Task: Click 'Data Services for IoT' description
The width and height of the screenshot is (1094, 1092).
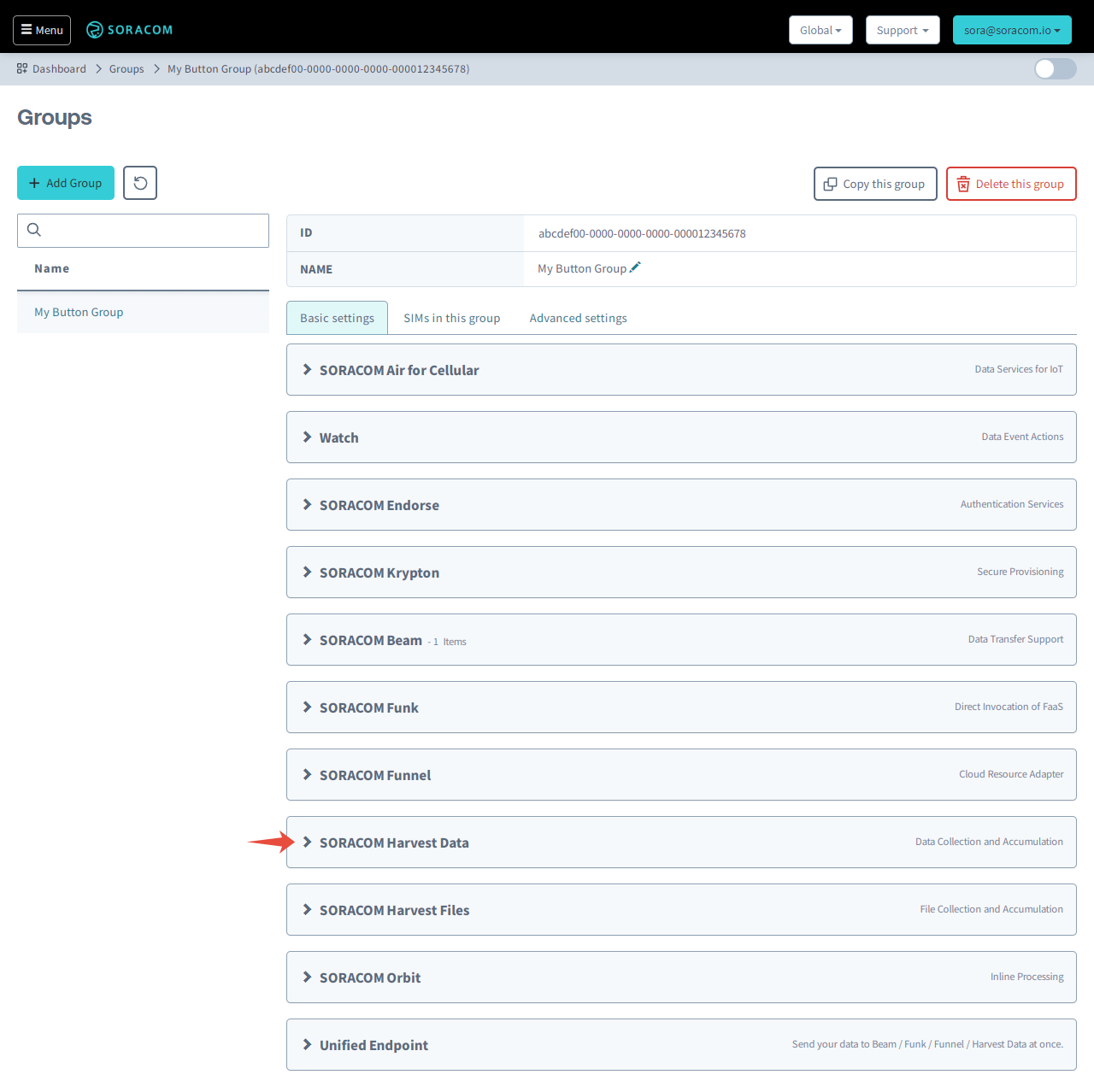Action: tap(1019, 369)
